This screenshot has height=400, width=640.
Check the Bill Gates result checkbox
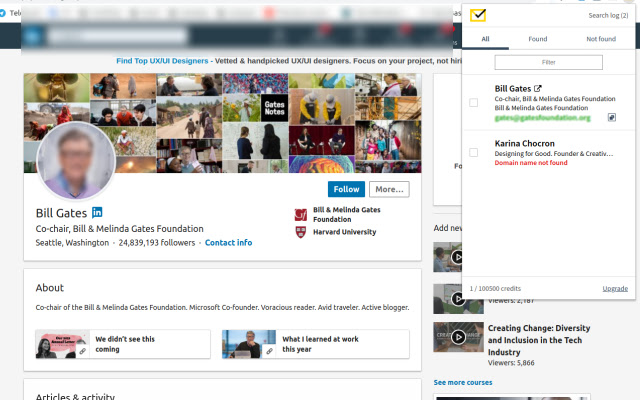(473, 102)
